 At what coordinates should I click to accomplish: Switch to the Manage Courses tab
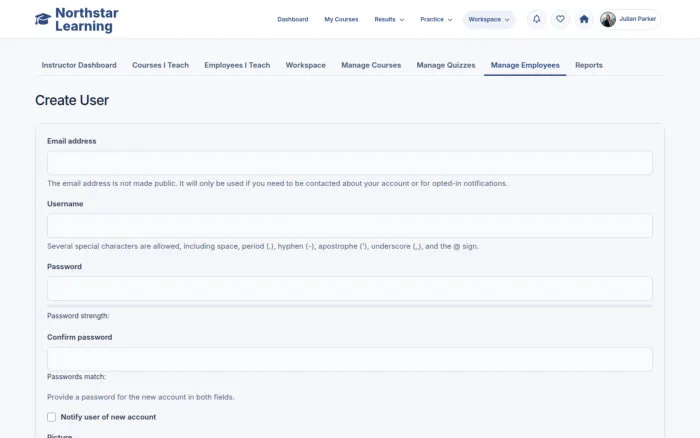371,65
